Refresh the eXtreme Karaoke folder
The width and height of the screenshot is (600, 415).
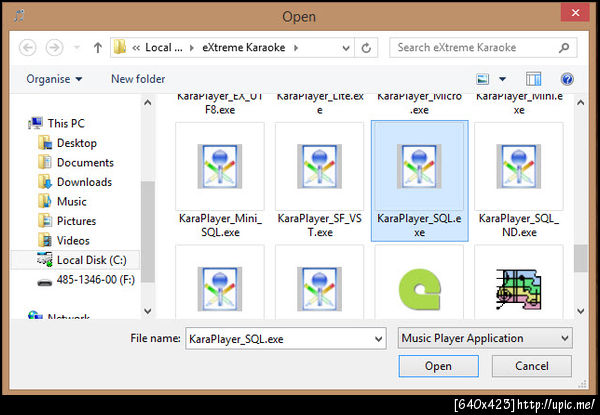click(x=366, y=48)
